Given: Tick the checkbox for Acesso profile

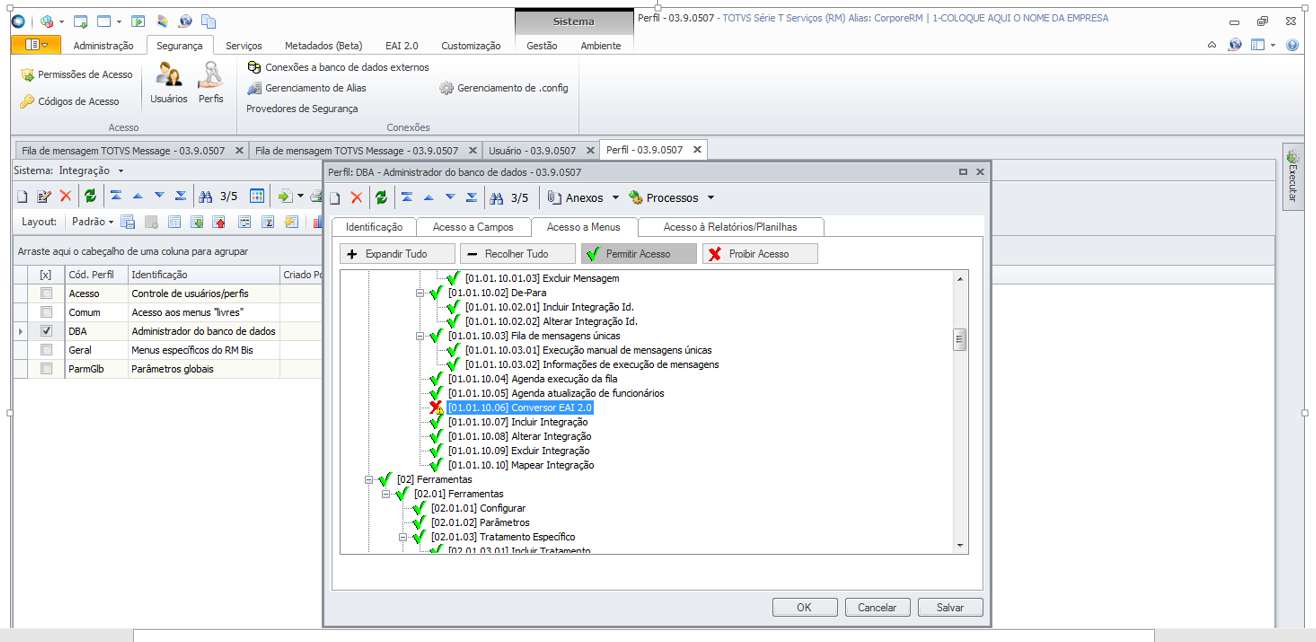Looking at the screenshot, I should click(x=46, y=293).
